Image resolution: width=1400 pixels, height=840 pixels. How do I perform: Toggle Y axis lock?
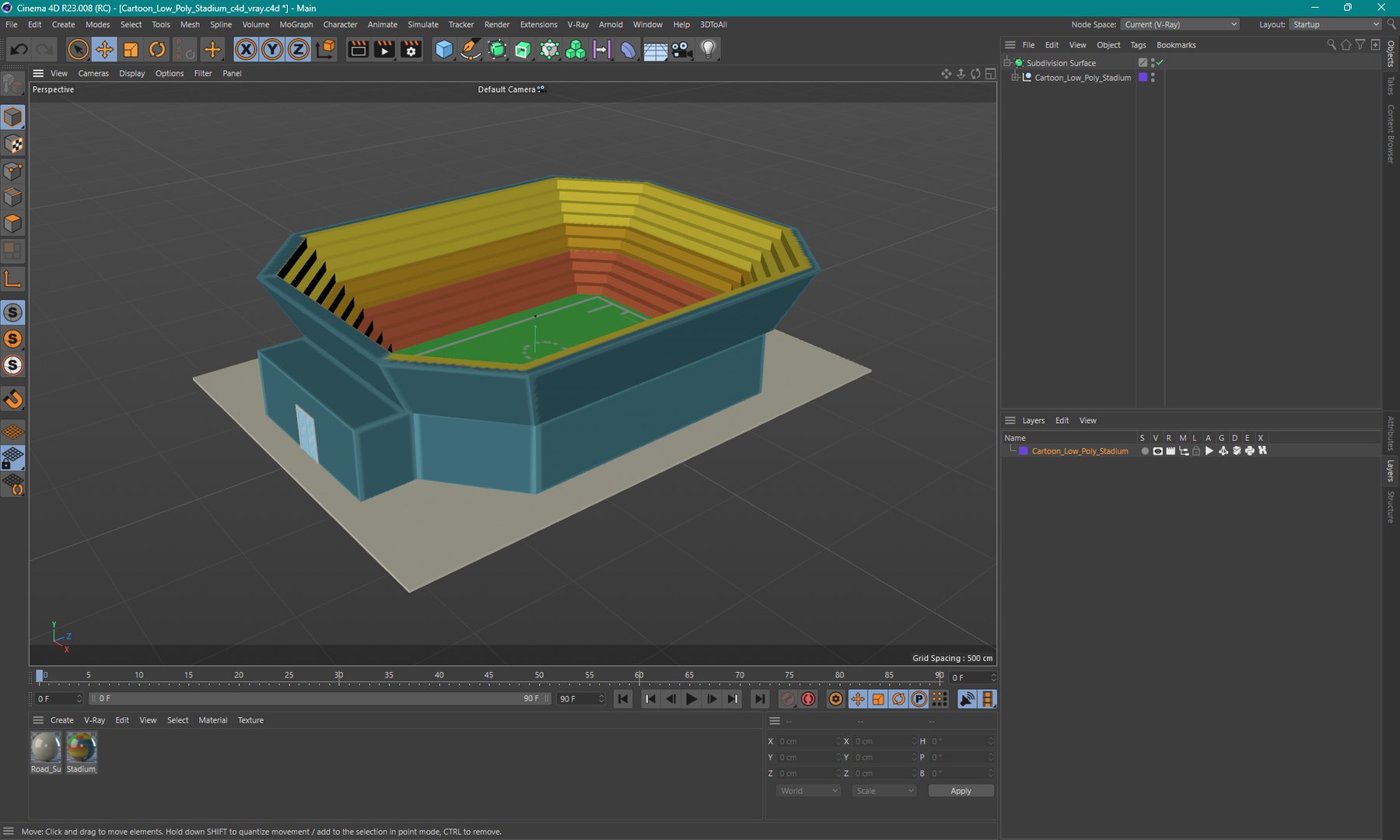pos(272,50)
